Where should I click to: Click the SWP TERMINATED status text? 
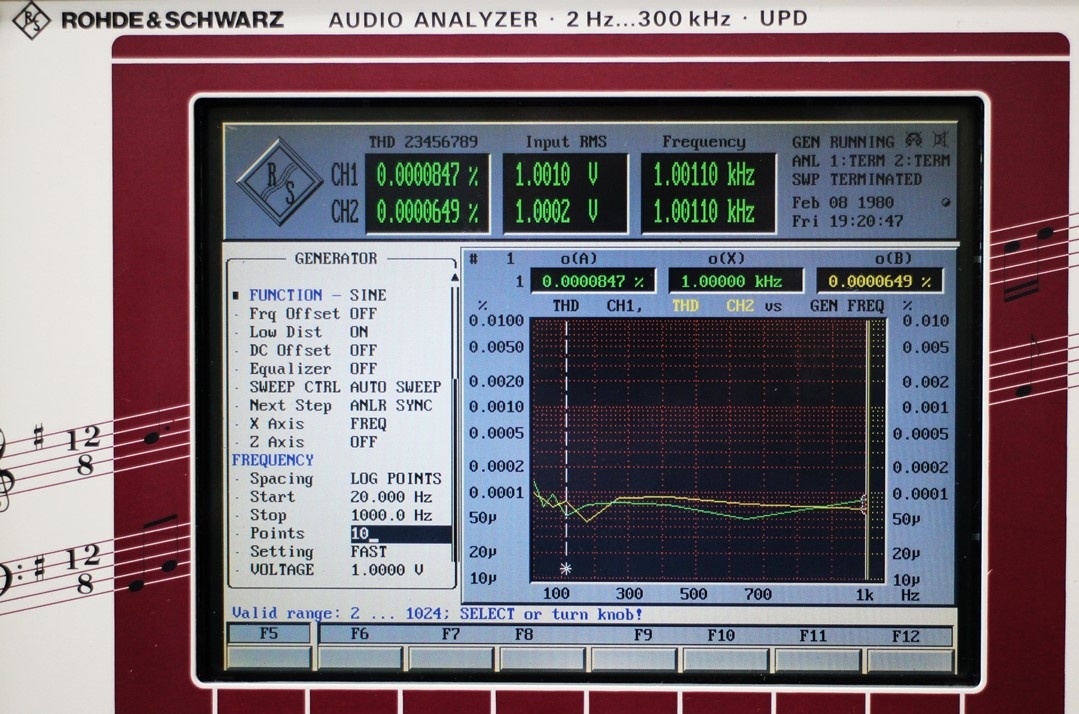(x=857, y=180)
